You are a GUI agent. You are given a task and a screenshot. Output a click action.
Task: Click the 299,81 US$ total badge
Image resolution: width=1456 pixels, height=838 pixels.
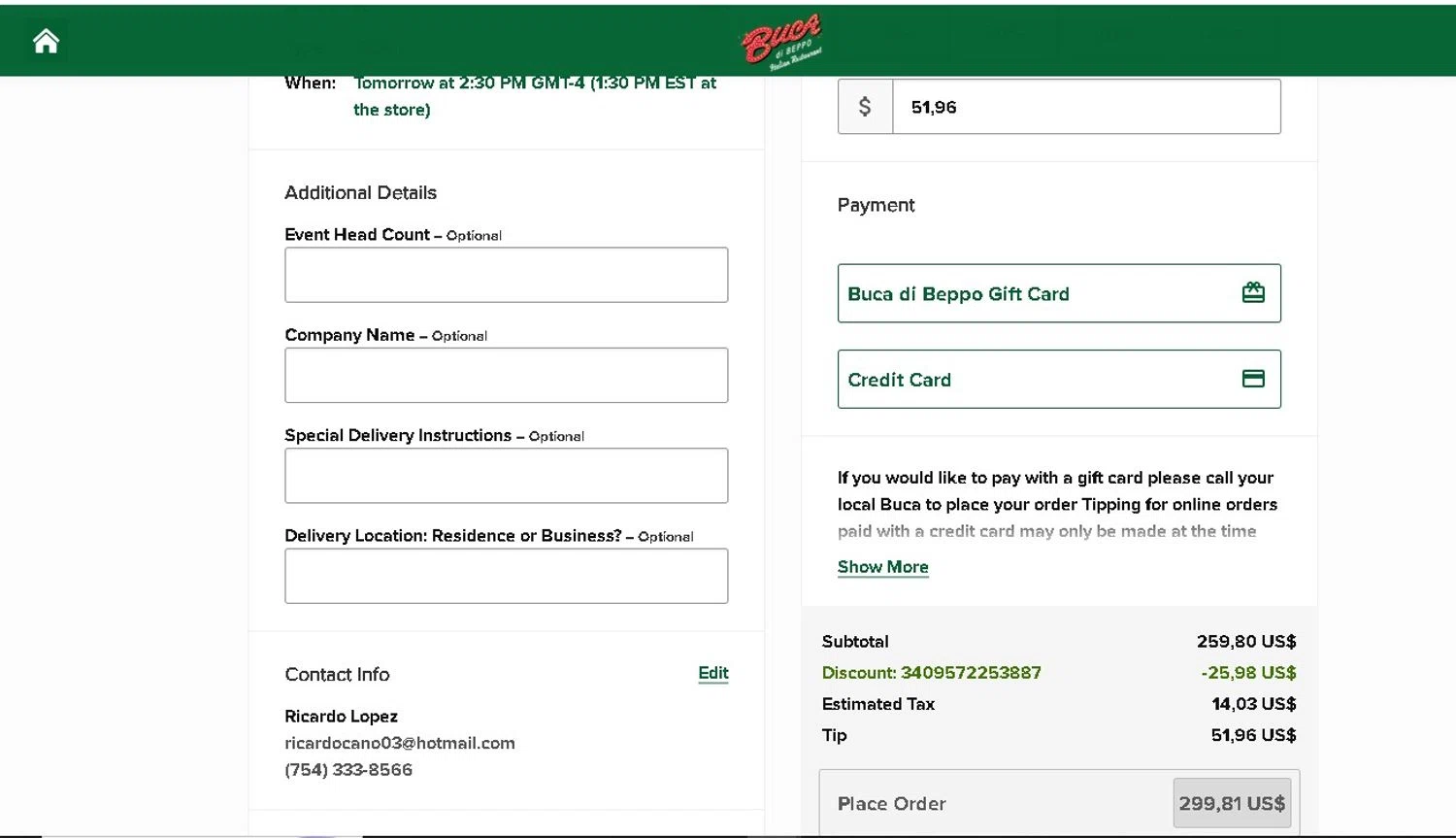(x=1232, y=803)
